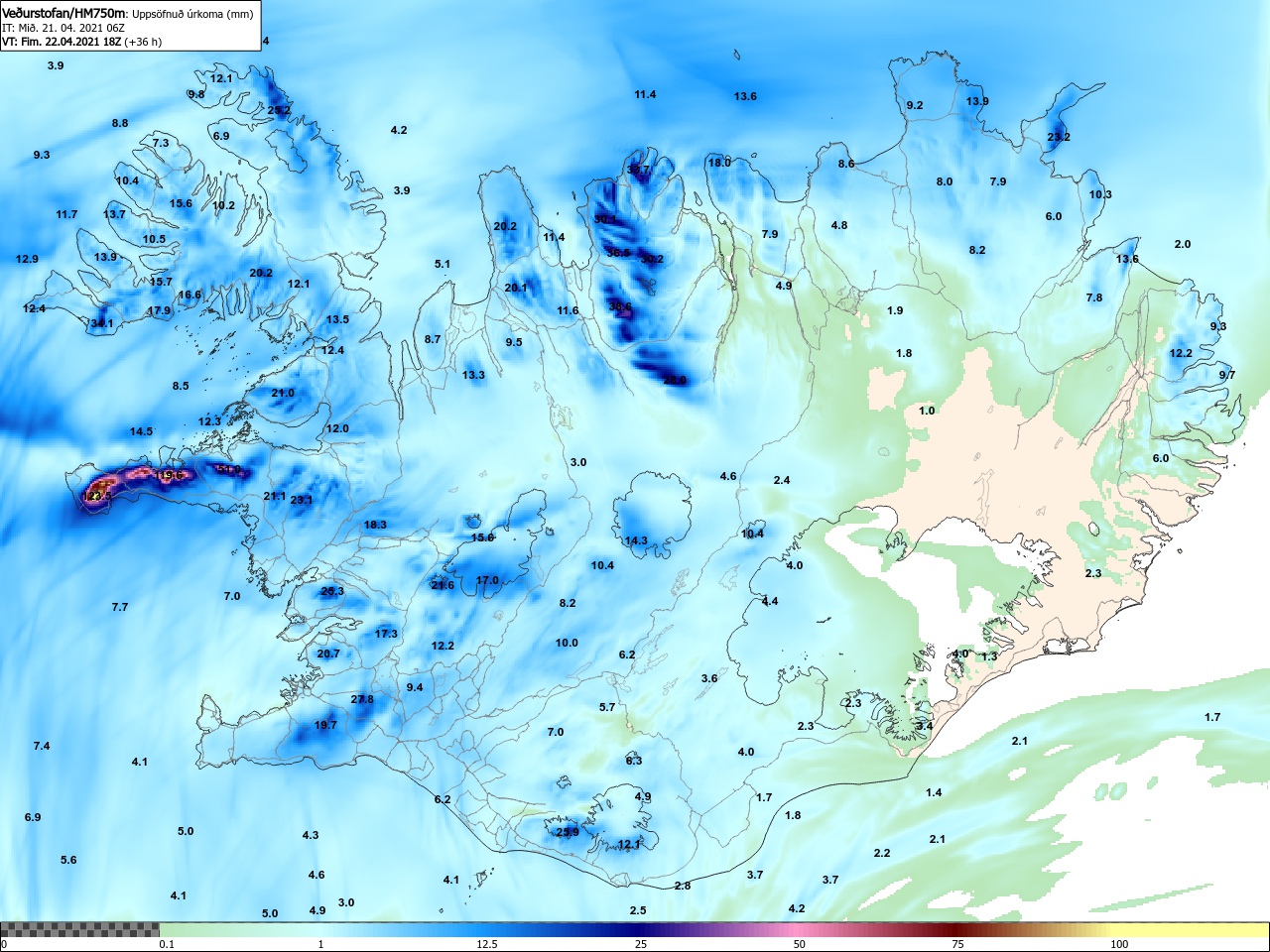Click the '51.0' precipitation value
This screenshot has height=952, width=1270.
tap(228, 469)
